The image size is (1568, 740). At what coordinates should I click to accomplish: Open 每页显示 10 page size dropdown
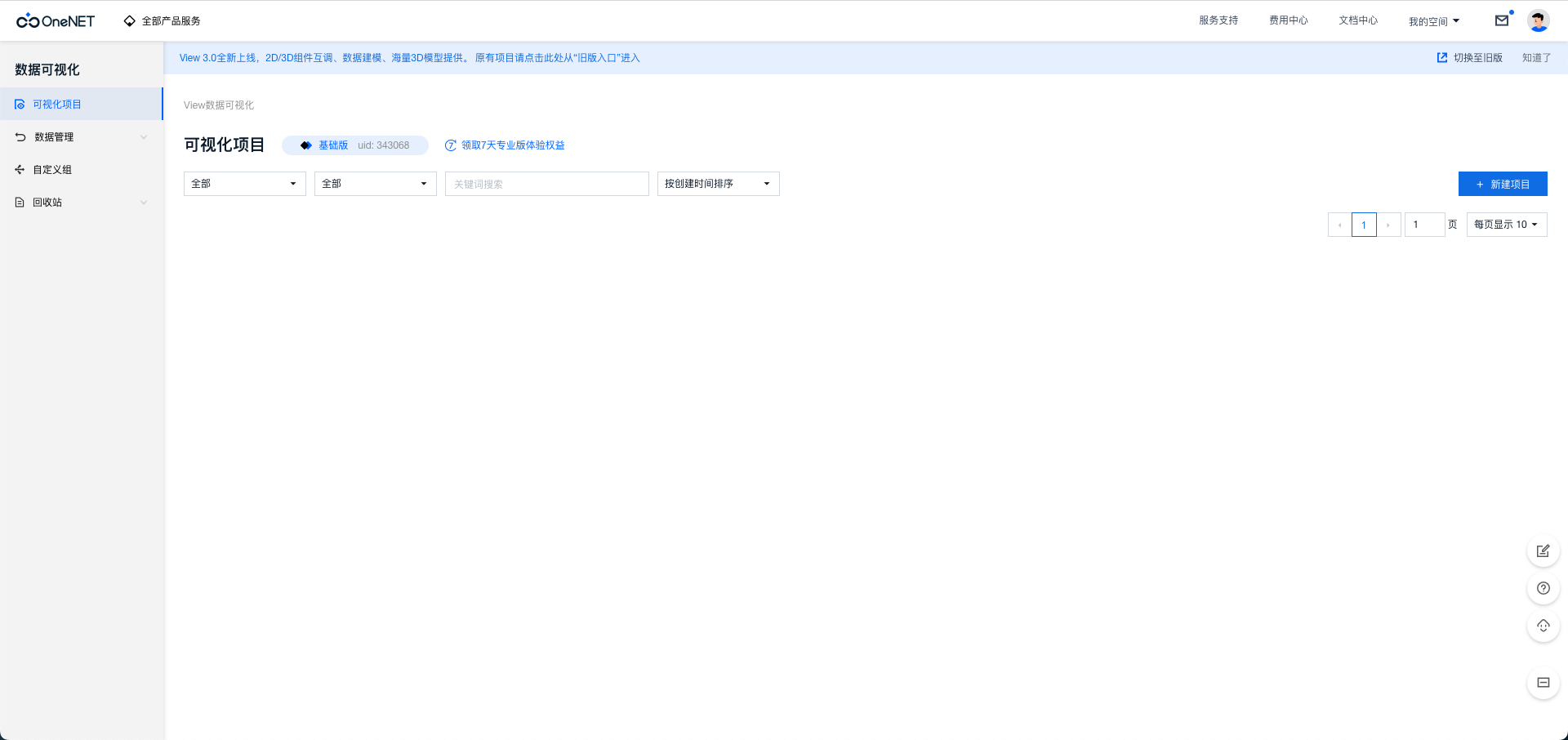[1506, 225]
